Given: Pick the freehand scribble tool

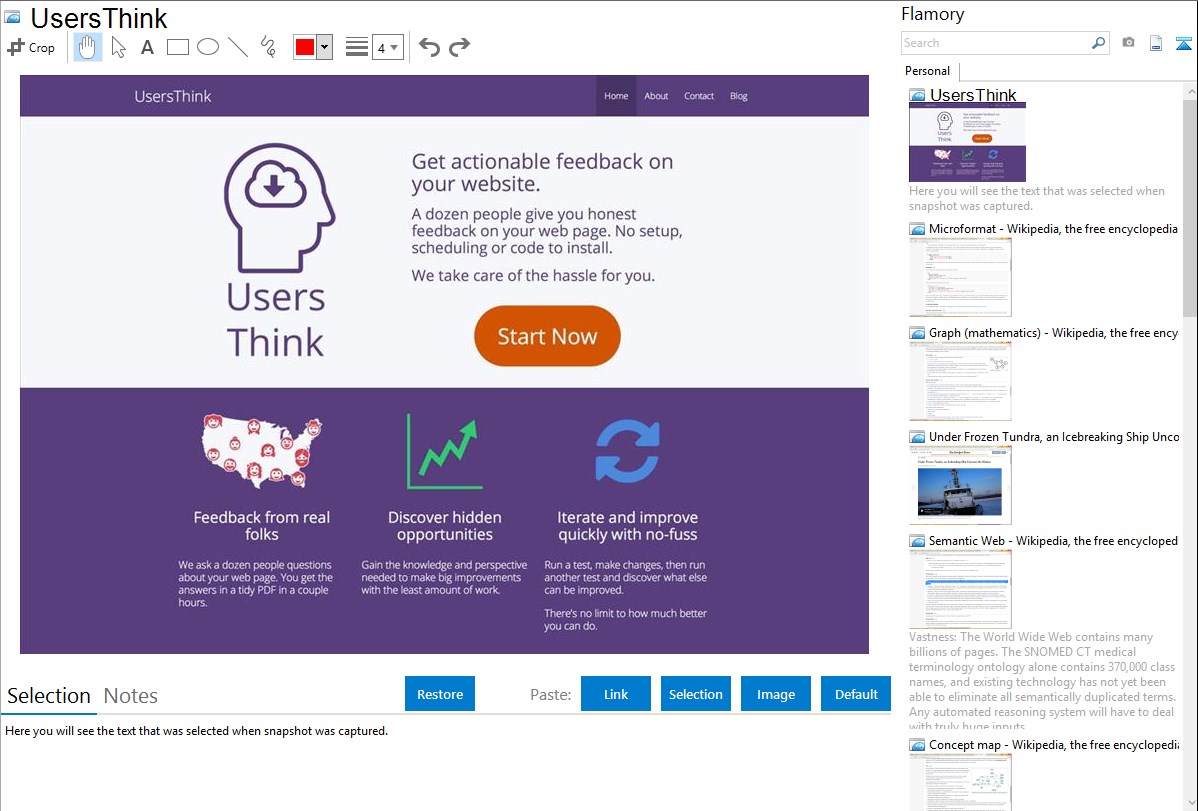Looking at the screenshot, I should coord(268,47).
